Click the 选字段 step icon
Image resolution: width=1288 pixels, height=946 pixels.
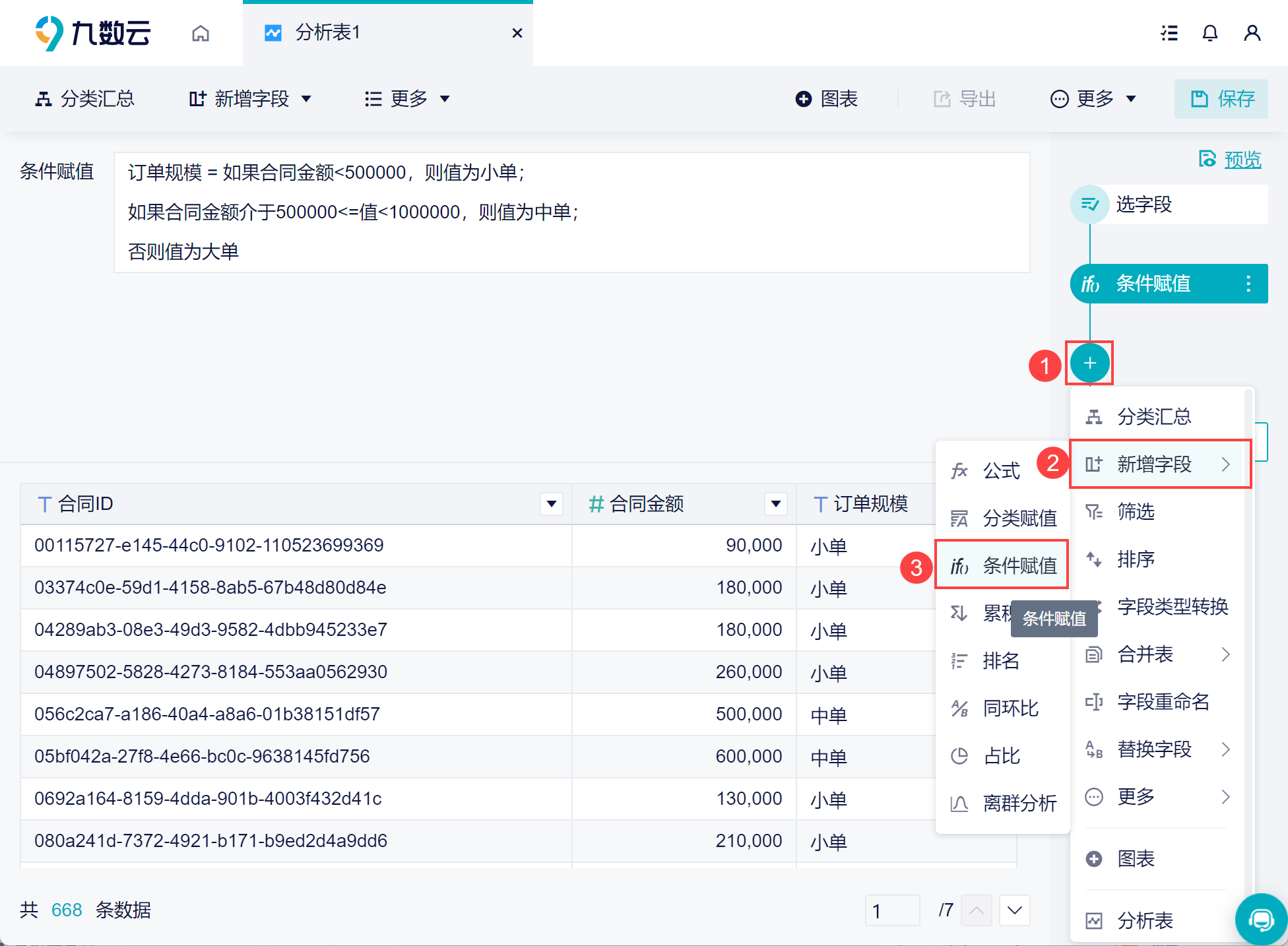click(x=1089, y=205)
